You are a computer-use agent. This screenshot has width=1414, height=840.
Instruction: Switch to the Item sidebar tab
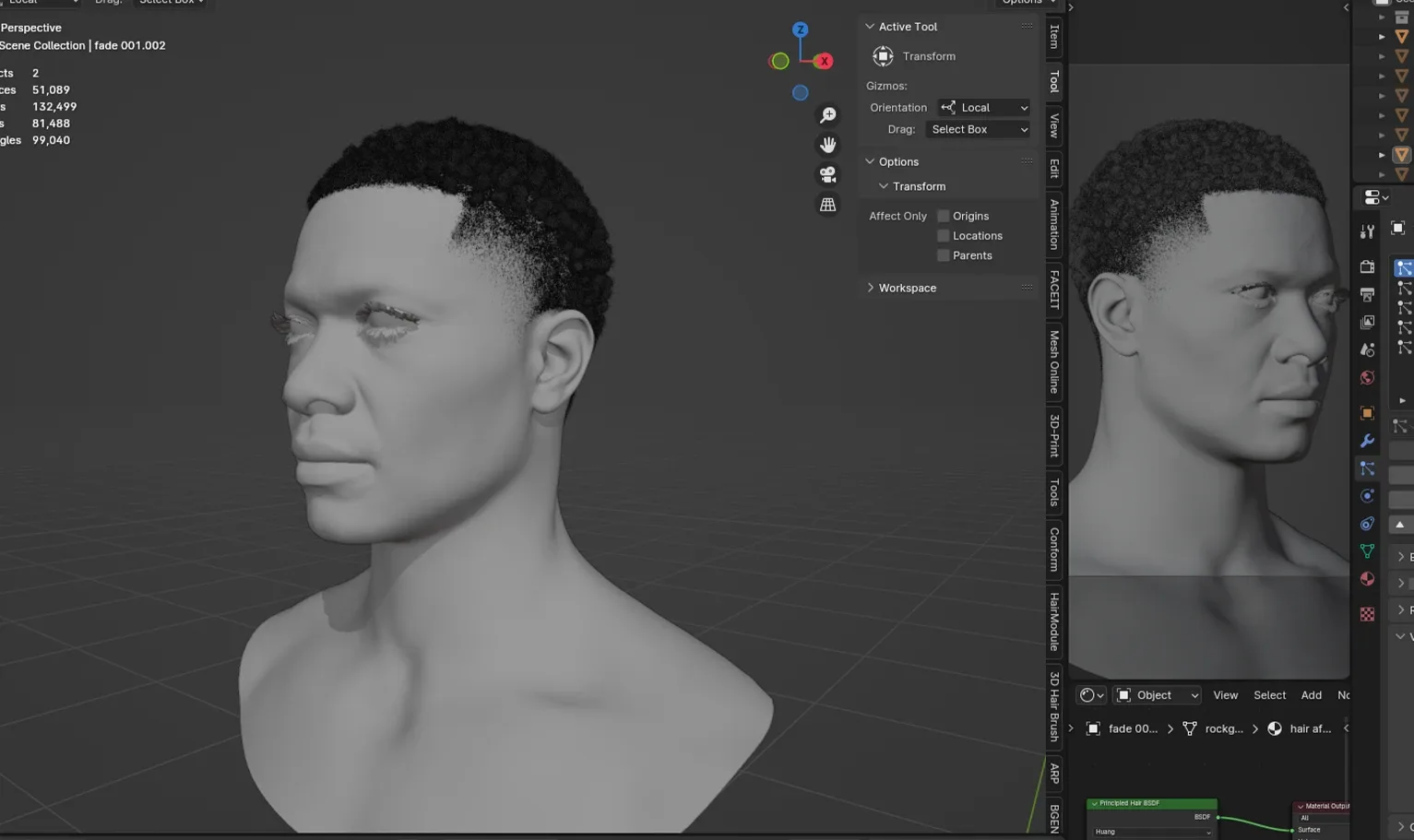[1054, 37]
